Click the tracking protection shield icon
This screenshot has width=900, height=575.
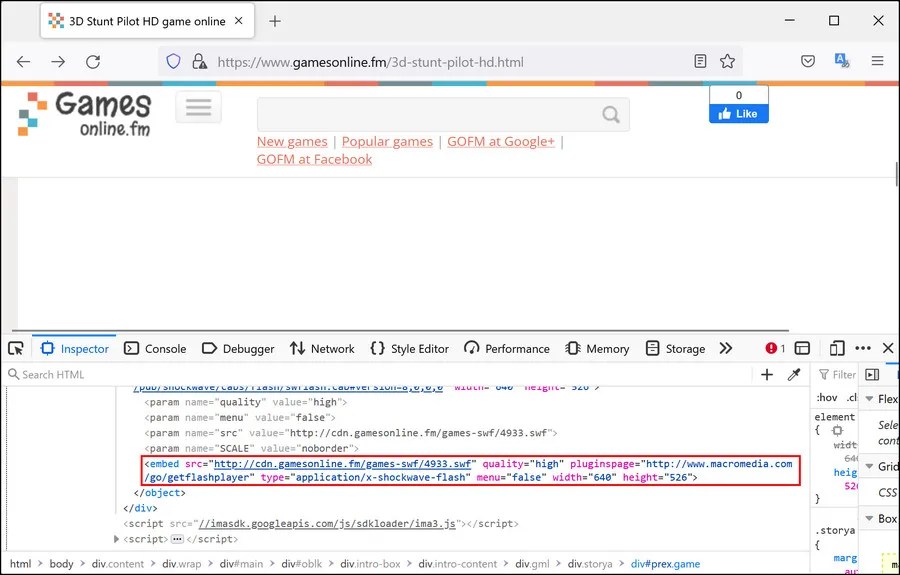click(x=173, y=61)
